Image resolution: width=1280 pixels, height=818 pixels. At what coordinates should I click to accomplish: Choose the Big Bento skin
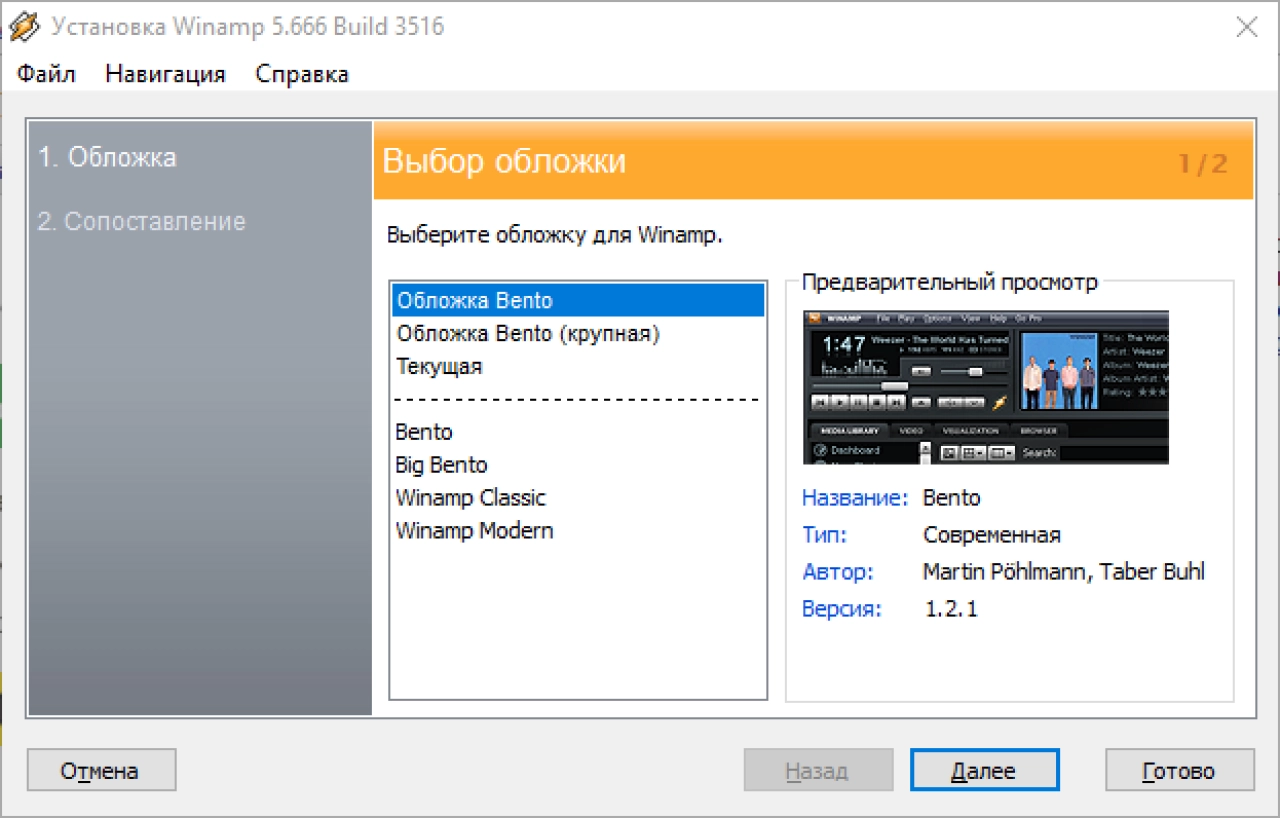click(578, 465)
